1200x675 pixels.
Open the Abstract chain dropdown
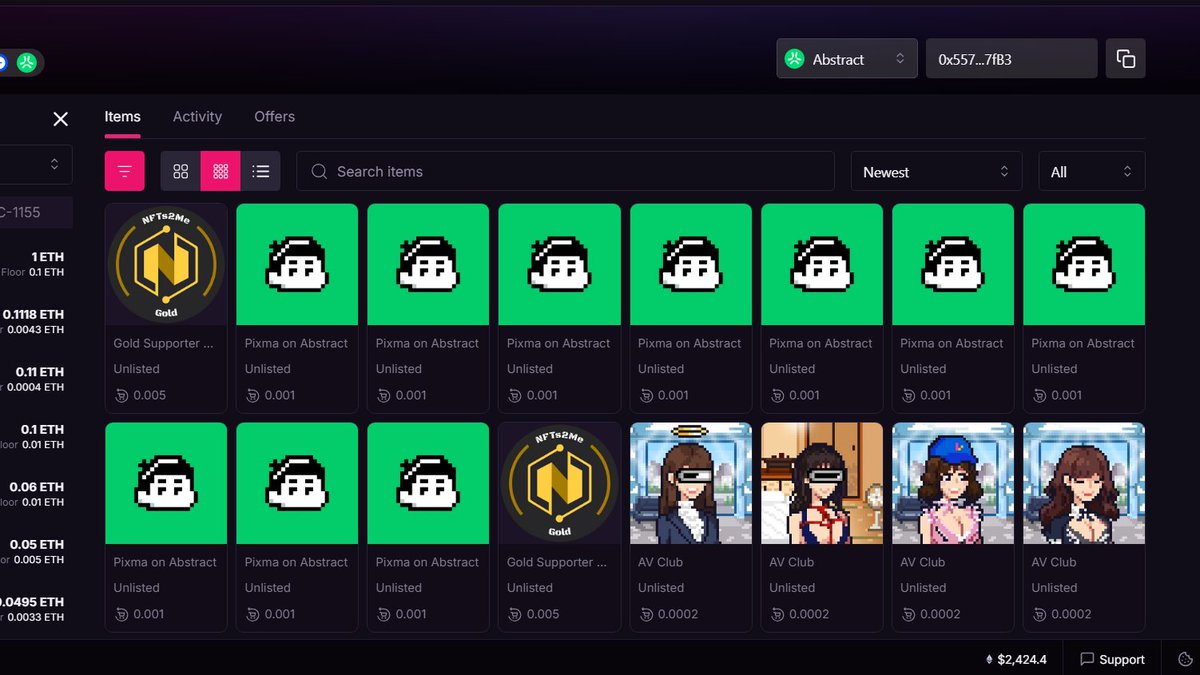tap(847, 59)
